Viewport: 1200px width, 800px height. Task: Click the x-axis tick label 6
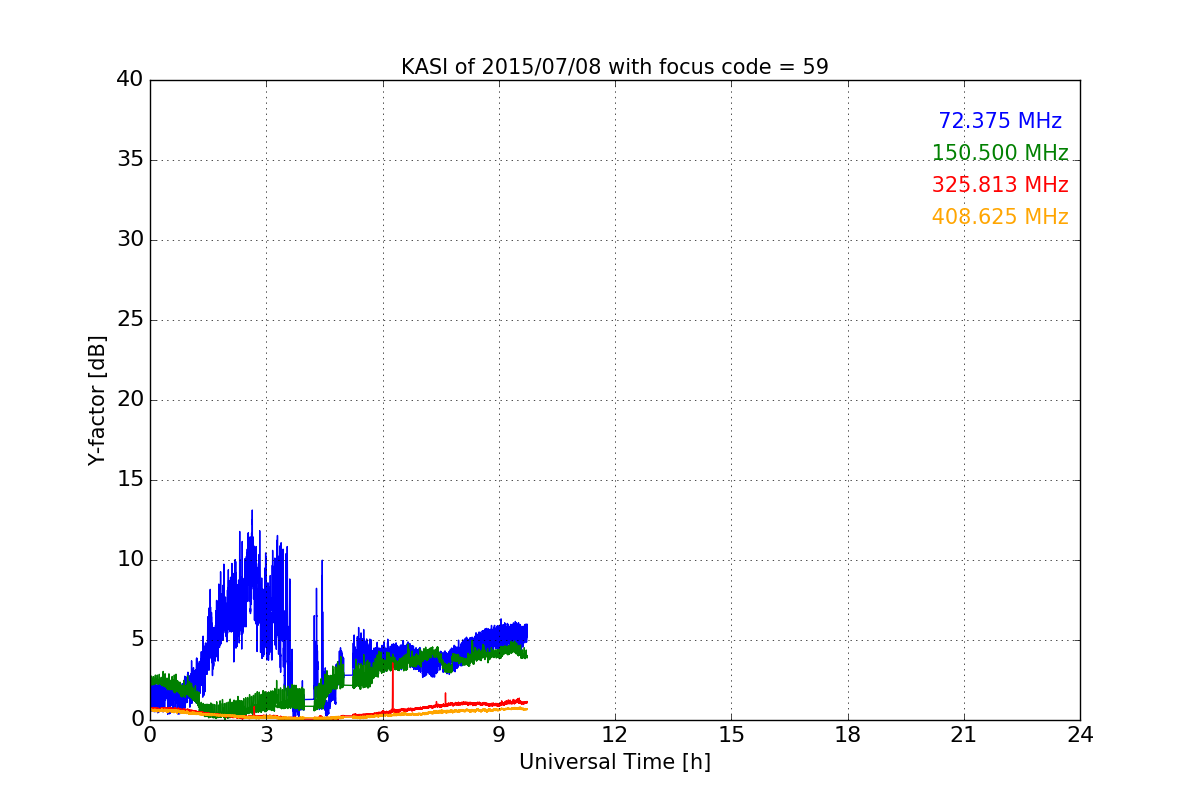382,734
